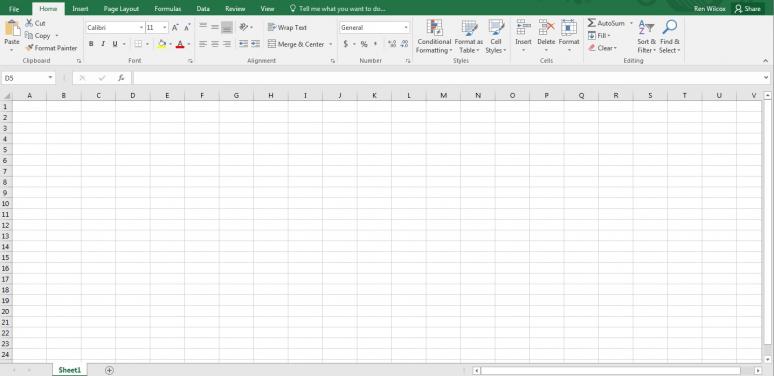
Task: Open text Orientation icon
Action: pos(244,27)
